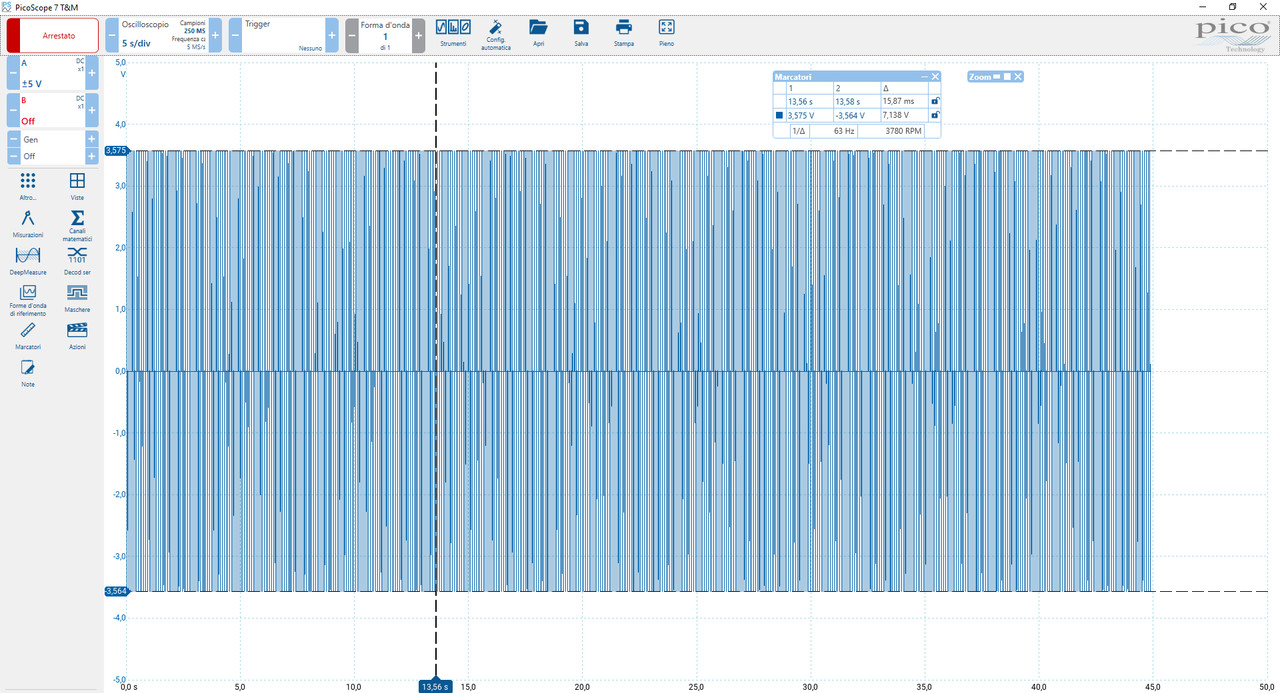
Task: Open the Altro more-tools icon
Action: pyautogui.click(x=28, y=186)
